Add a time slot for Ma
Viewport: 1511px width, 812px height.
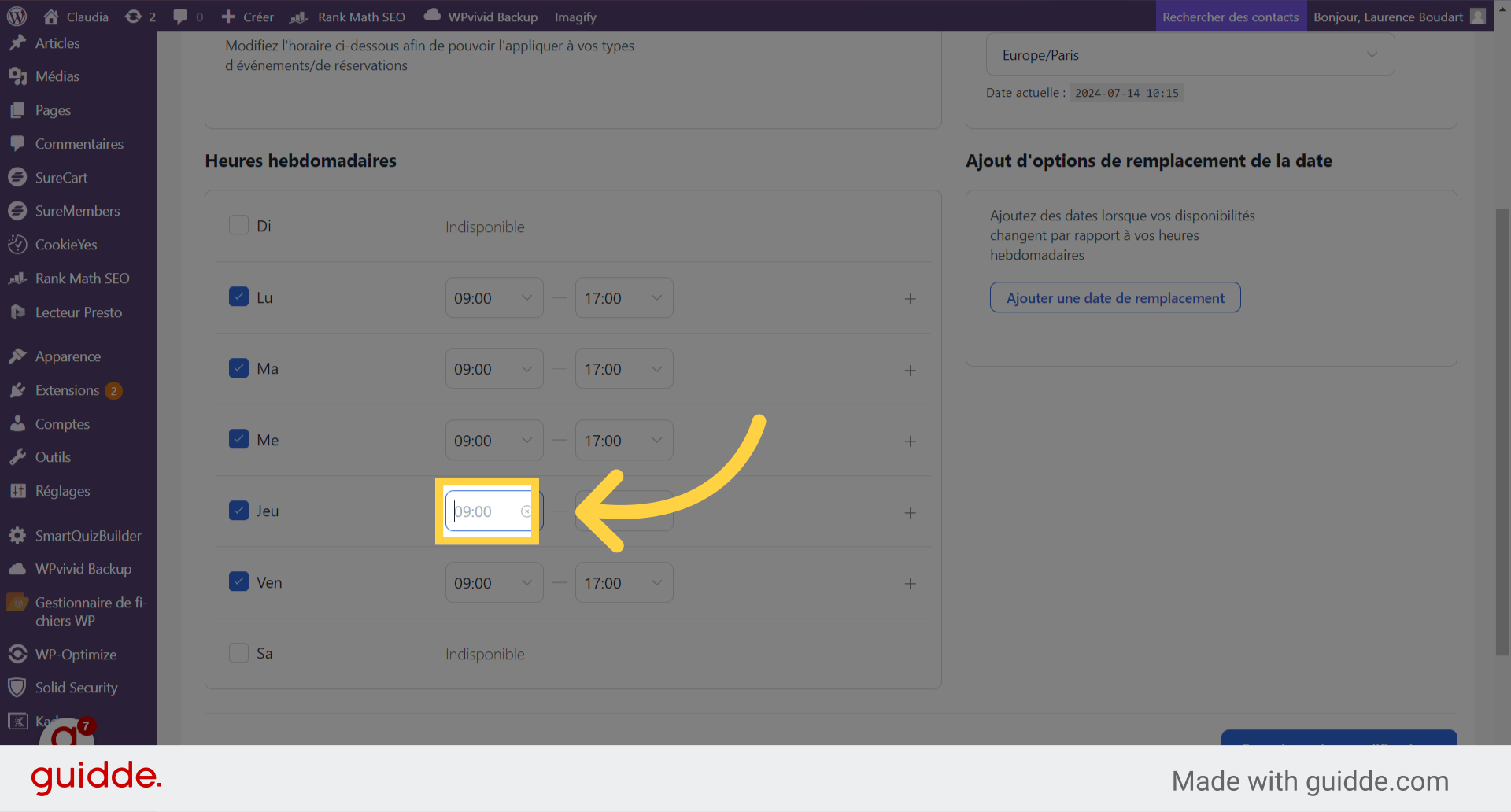(910, 371)
